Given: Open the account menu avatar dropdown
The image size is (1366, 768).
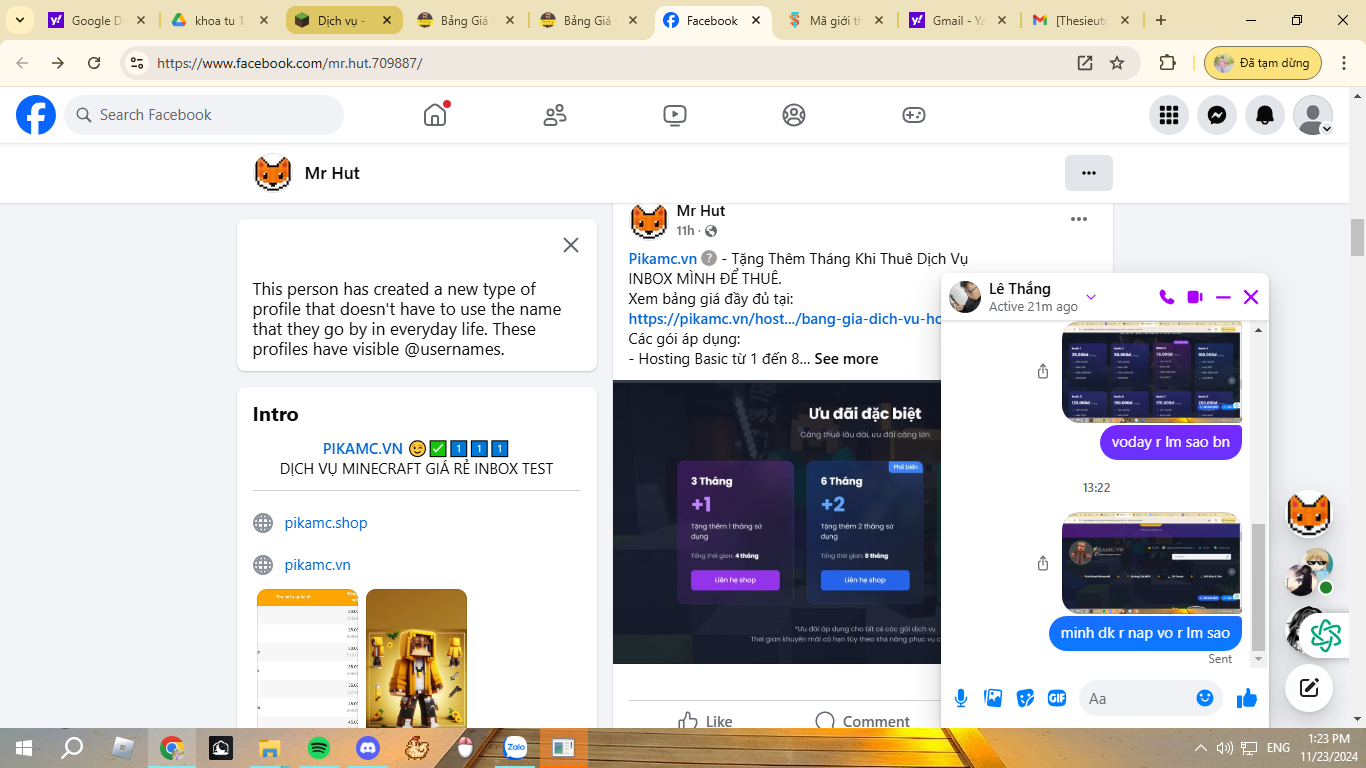Looking at the screenshot, I should coord(1313,115).
